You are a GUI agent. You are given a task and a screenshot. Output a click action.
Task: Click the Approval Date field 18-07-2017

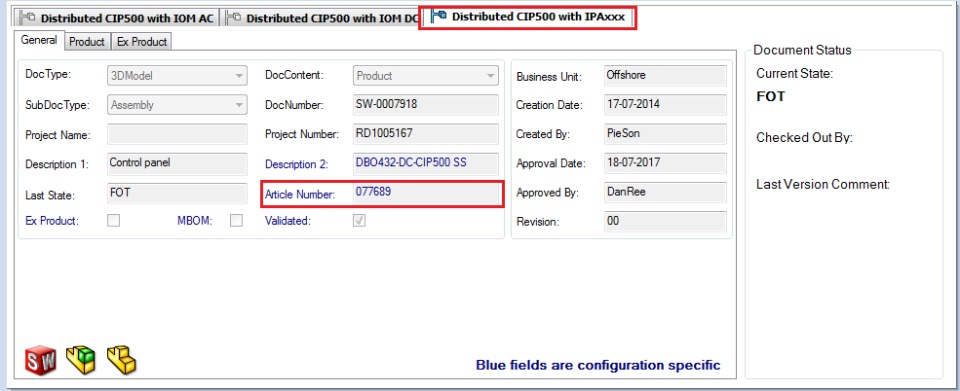[665, 163]
